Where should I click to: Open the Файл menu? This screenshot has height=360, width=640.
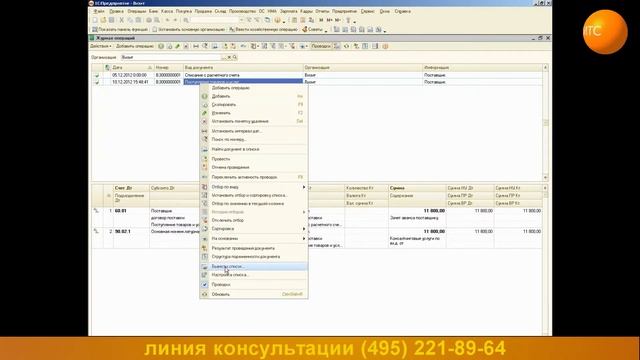[x=99, y=11]
